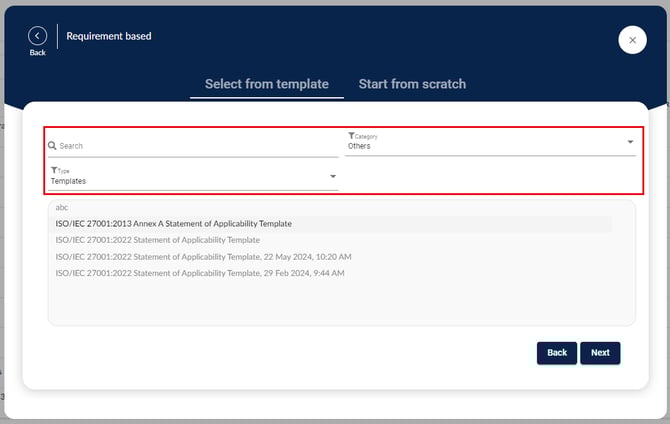Select the abc template entry

[x=62, y=208]
